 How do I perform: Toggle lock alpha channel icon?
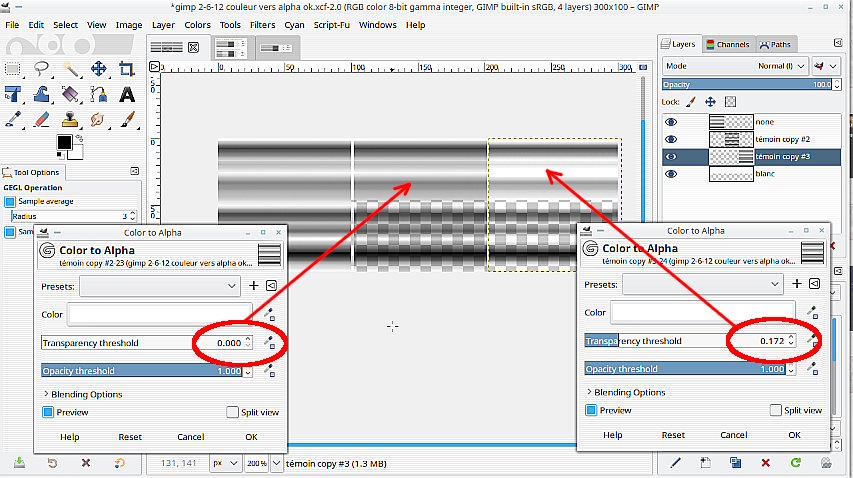[731, 102]
